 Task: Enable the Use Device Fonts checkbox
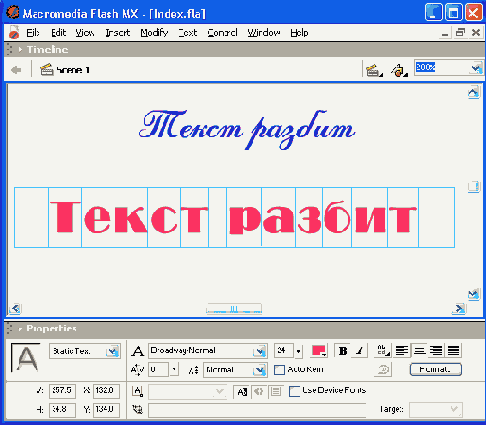(294, 391)
